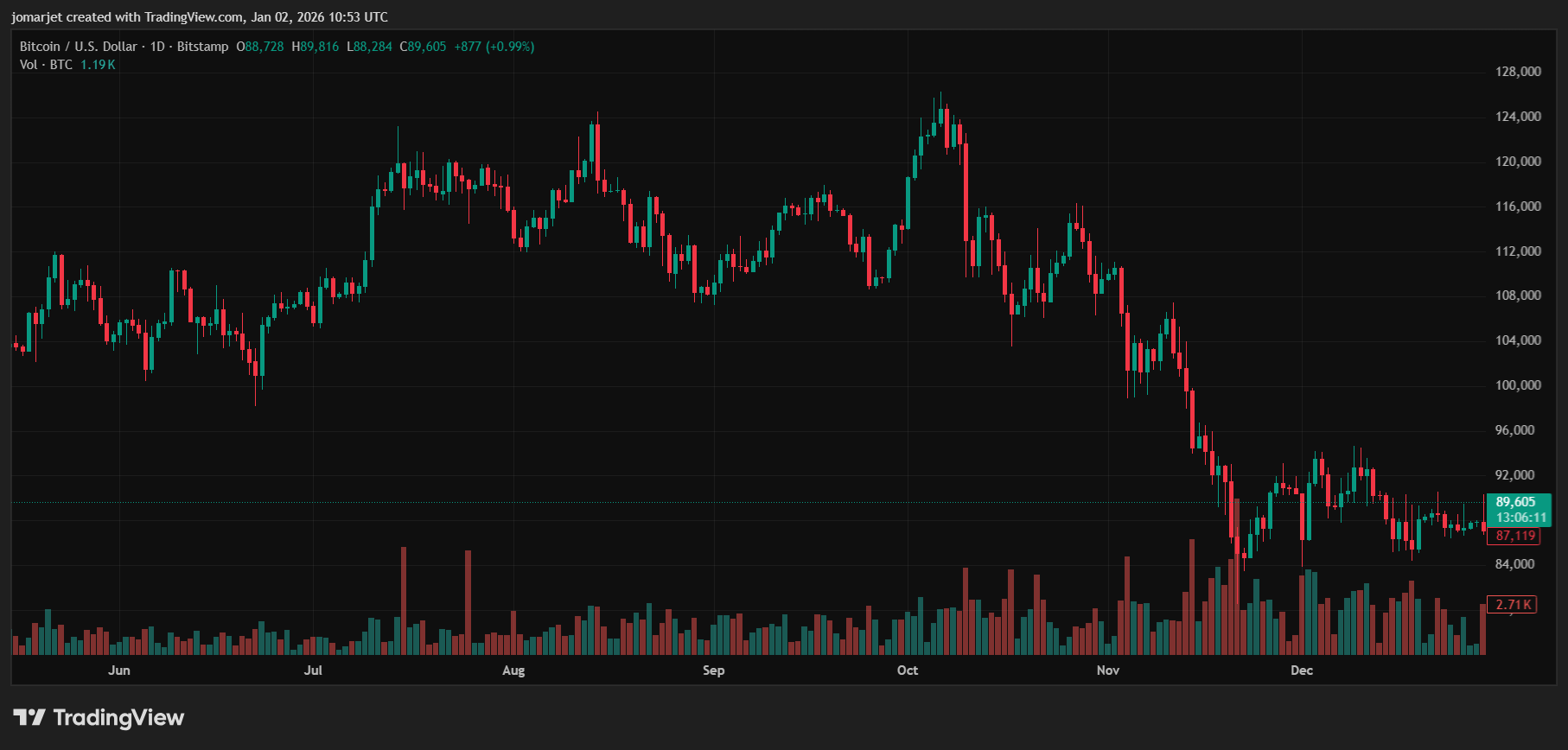The width and height of the screenshot is (1568, 750).
Task: Click the TradingView logo icon
Action: pos(29,717)
